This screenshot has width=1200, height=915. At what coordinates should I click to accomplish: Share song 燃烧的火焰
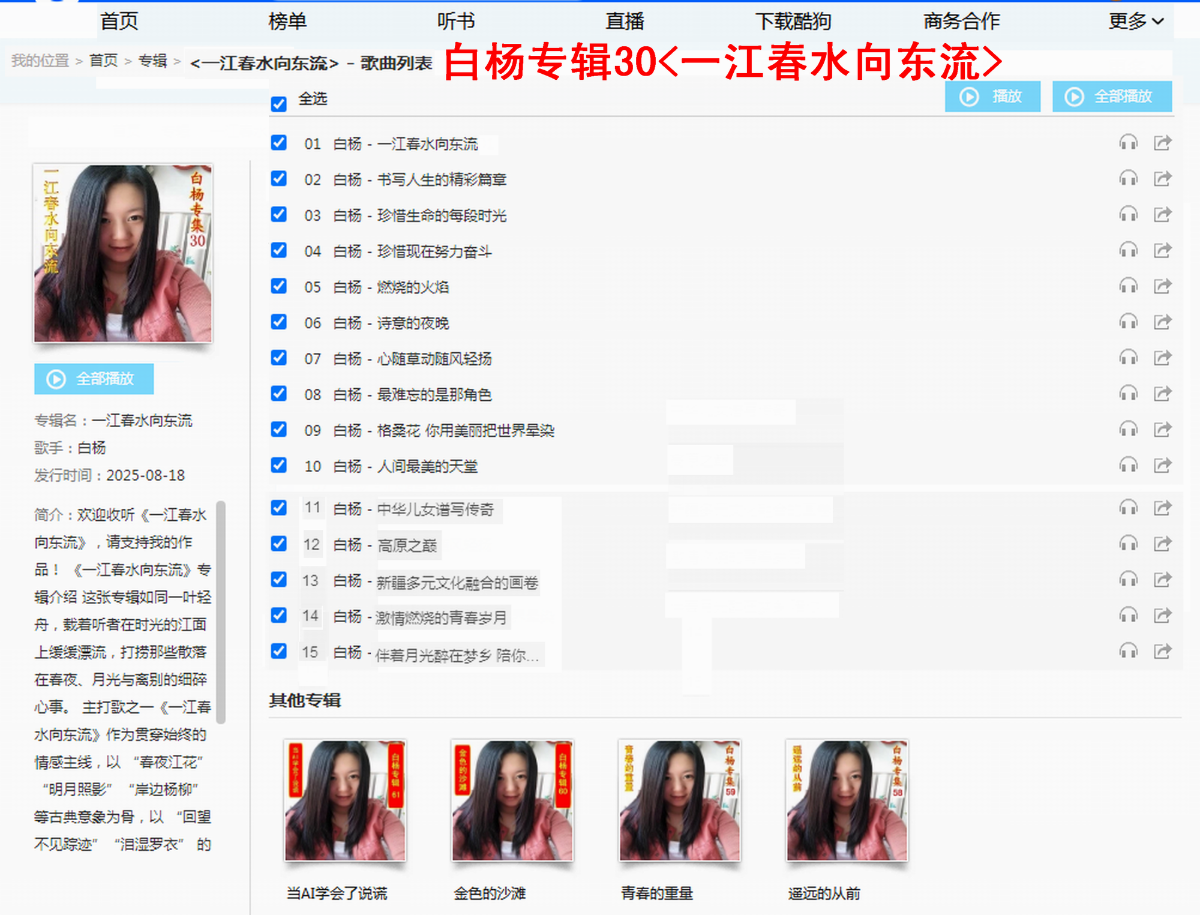1162,286
